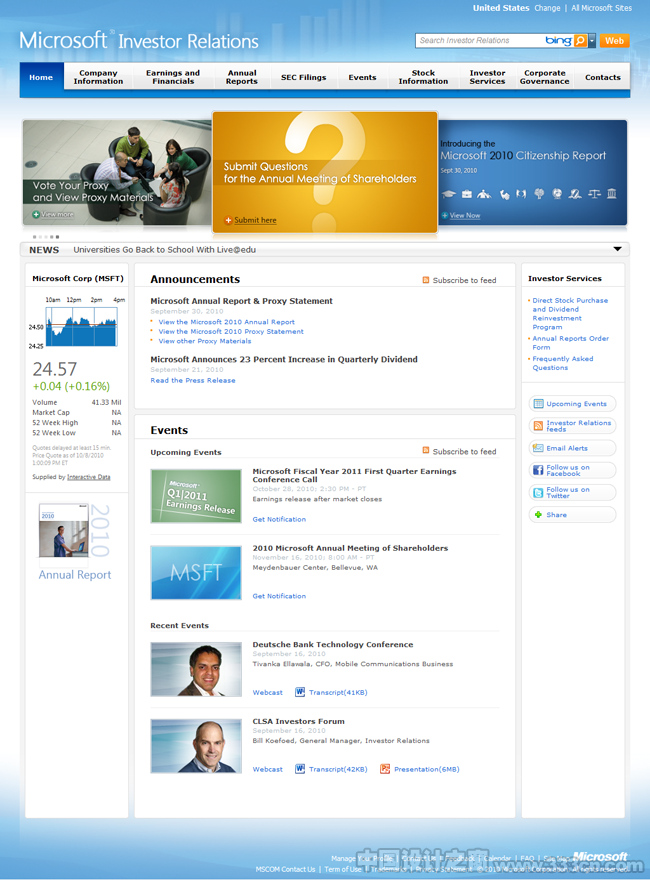Click the Change country link
The image size is (650, 880).
click(547, 8)
